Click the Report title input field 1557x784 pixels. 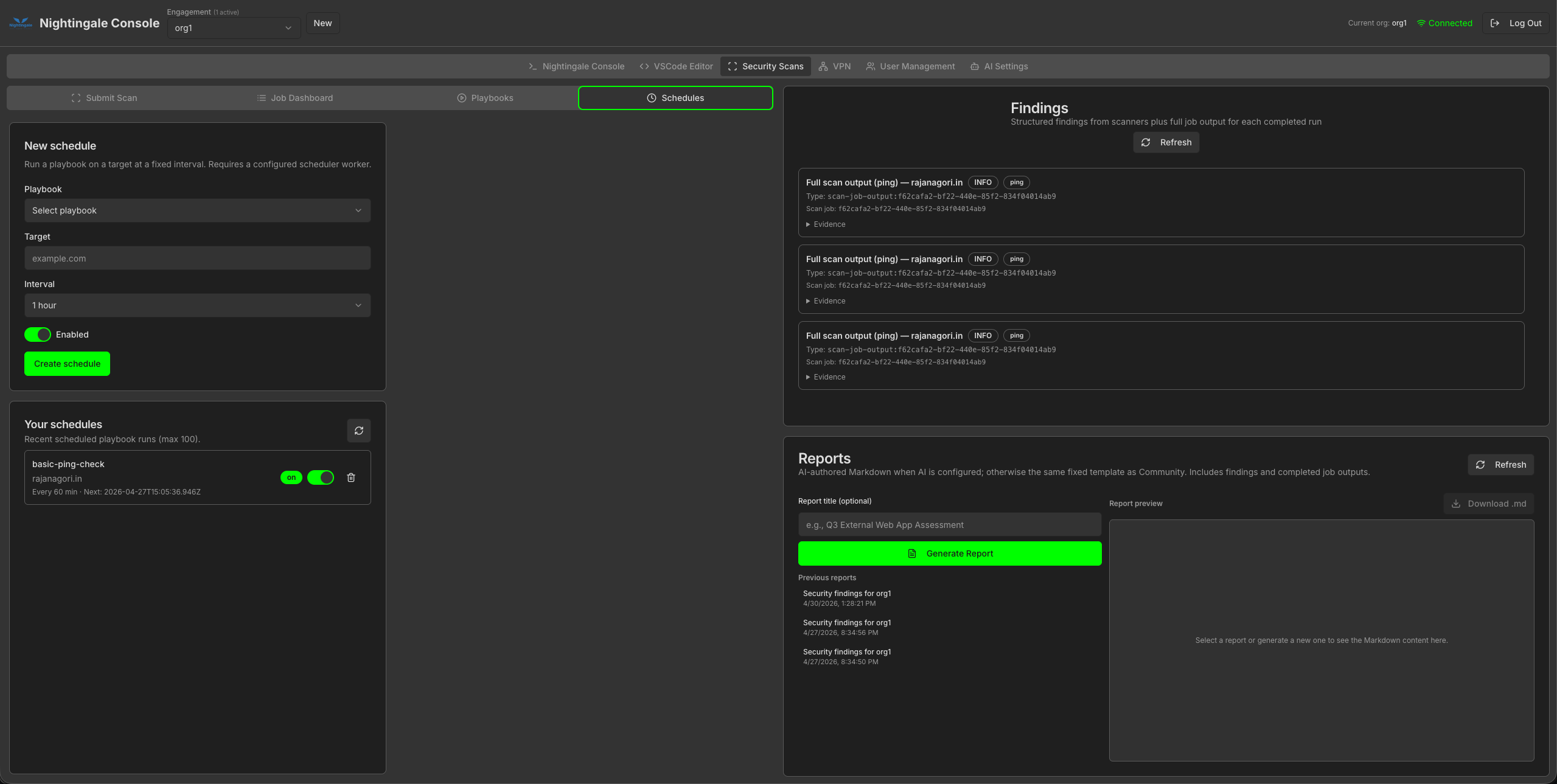tap(950, 524)
